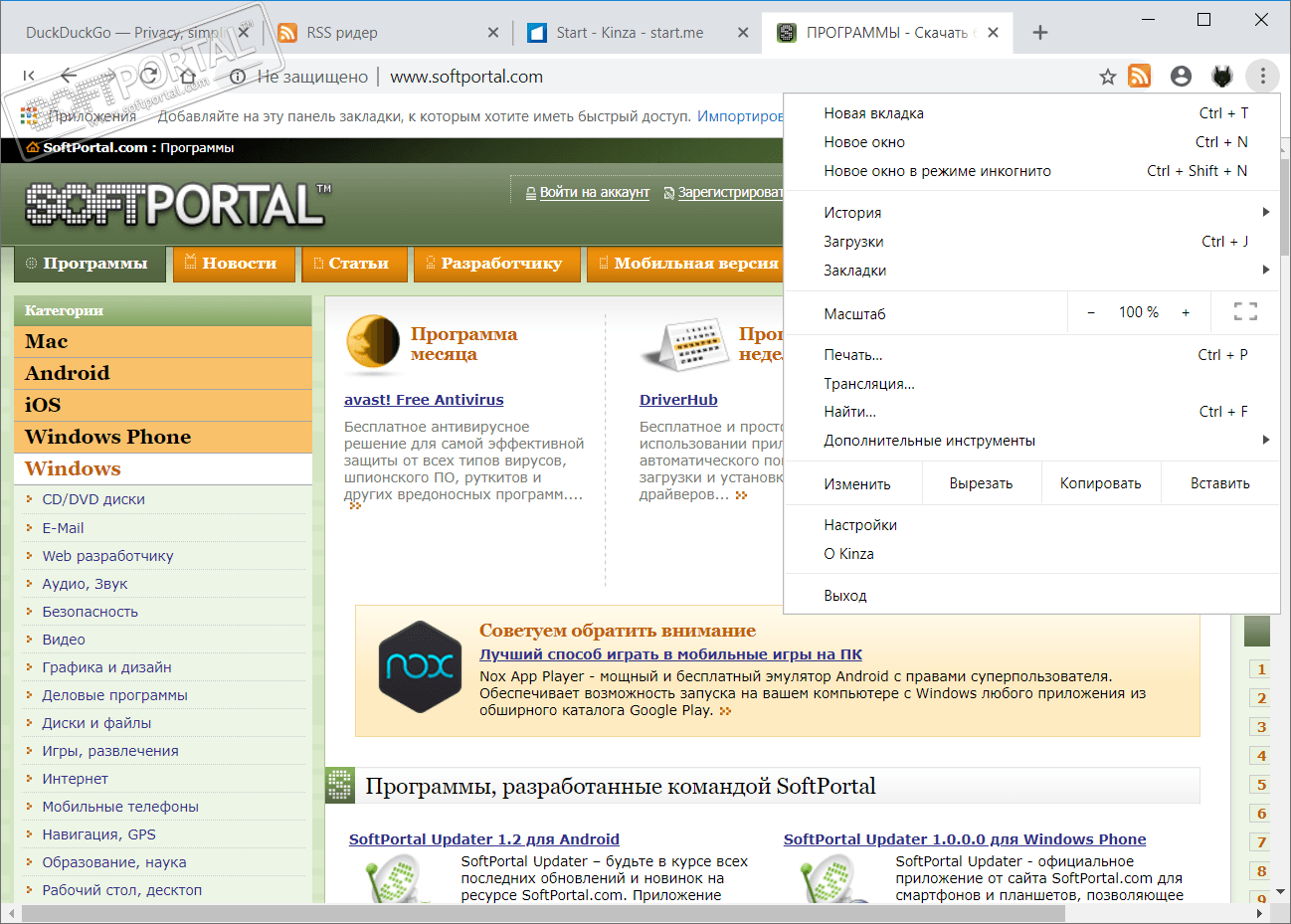Click inside the address bar URL
Screen dimensions: 1291x924
(466, 77)
